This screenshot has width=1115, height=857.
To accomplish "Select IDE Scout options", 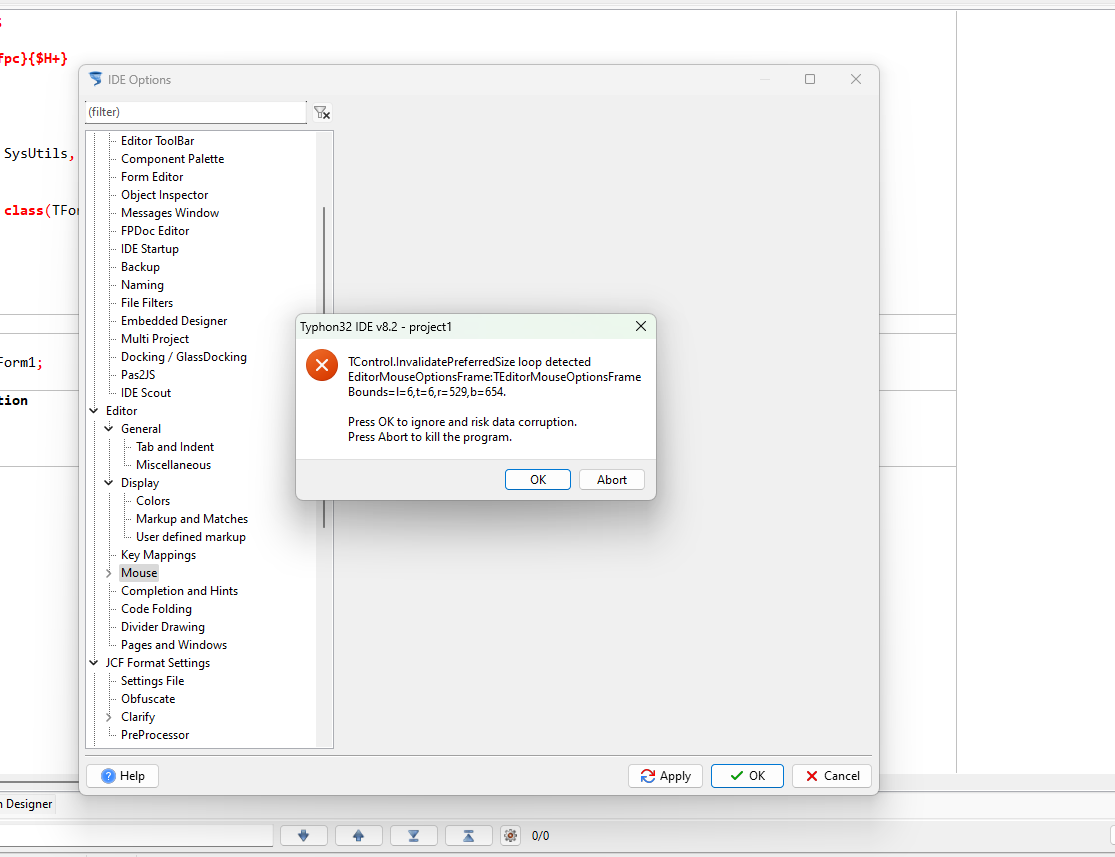I will 146,393.
